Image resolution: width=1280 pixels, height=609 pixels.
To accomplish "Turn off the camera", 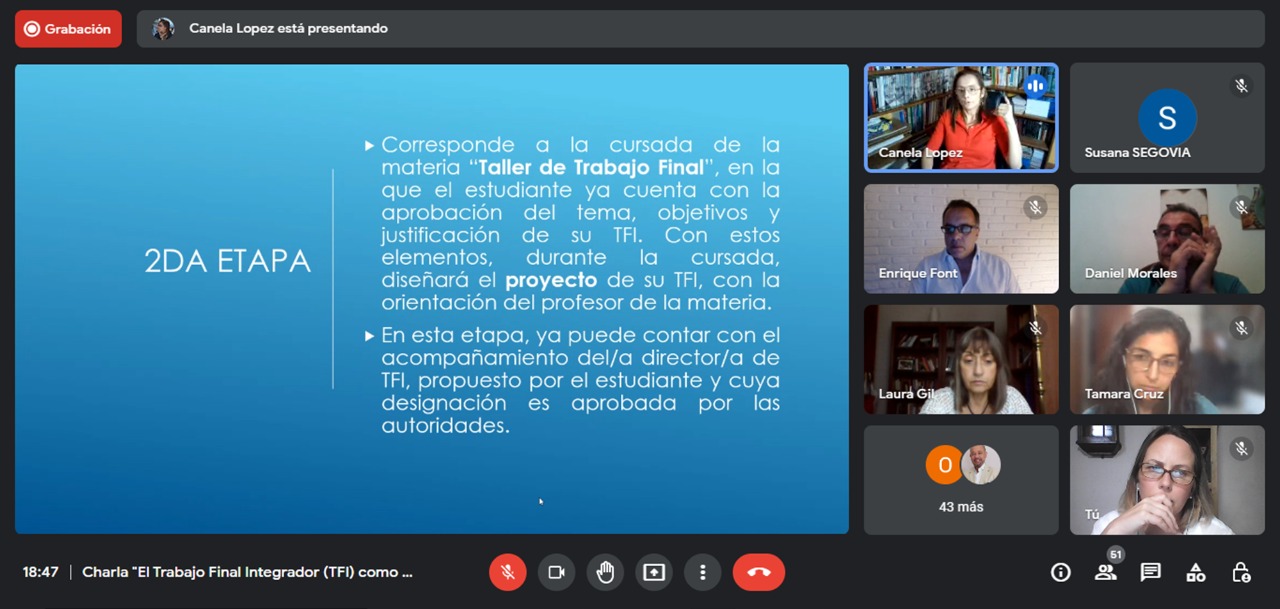I will (556, 572).
